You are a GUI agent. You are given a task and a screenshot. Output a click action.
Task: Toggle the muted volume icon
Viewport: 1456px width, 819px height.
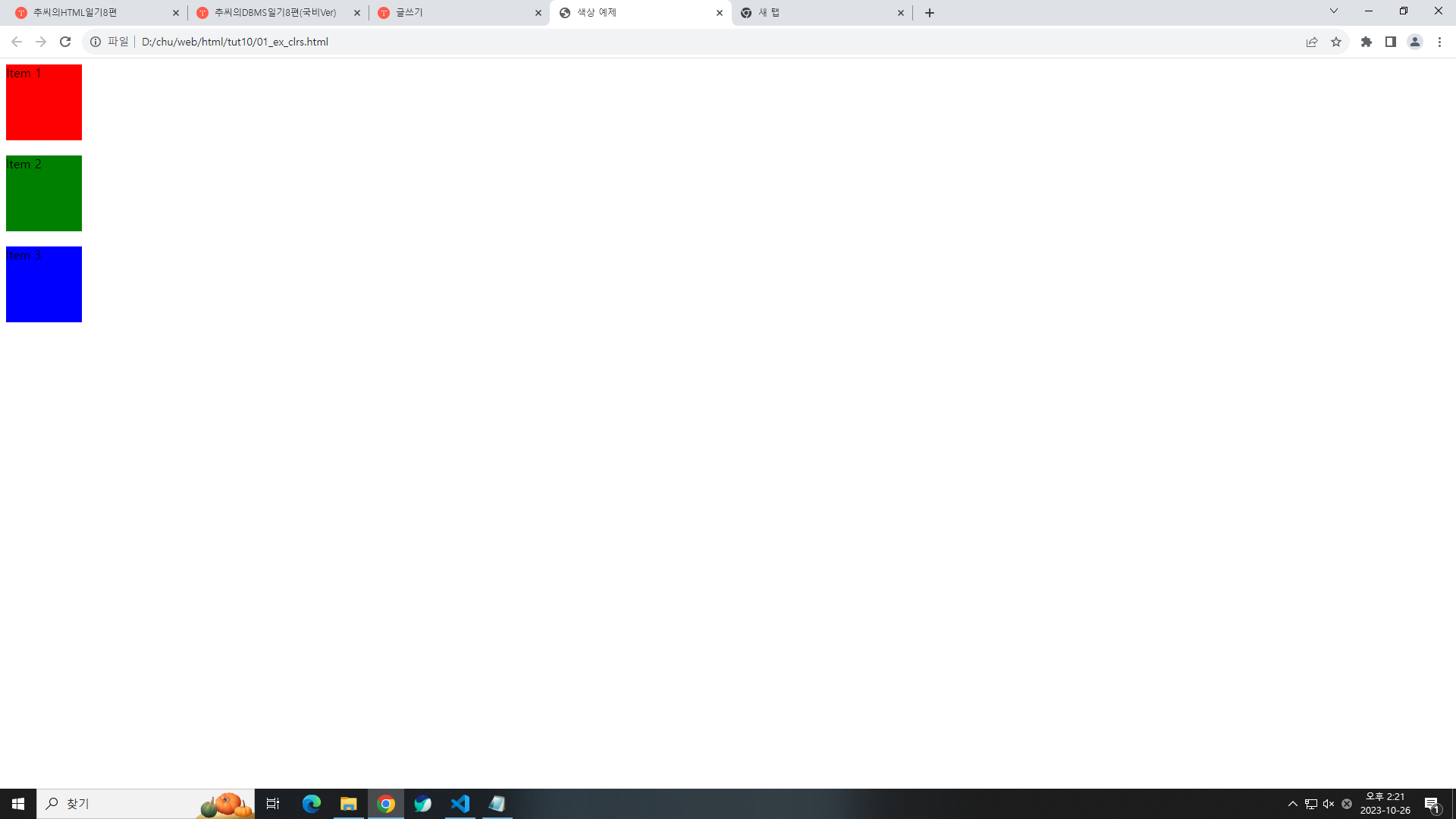click(1329, 804)
